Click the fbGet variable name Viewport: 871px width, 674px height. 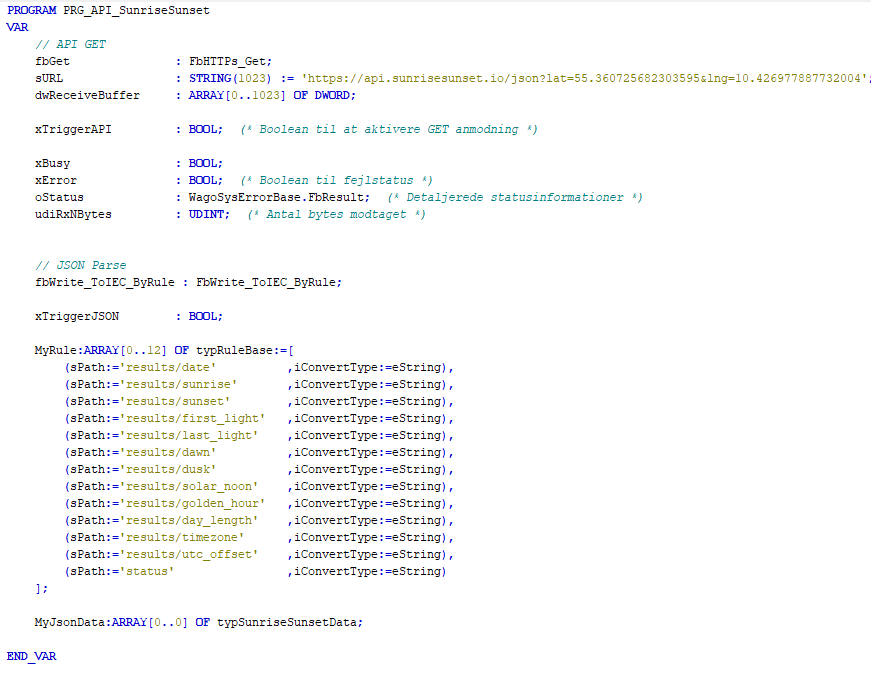[x=52, y=61]
